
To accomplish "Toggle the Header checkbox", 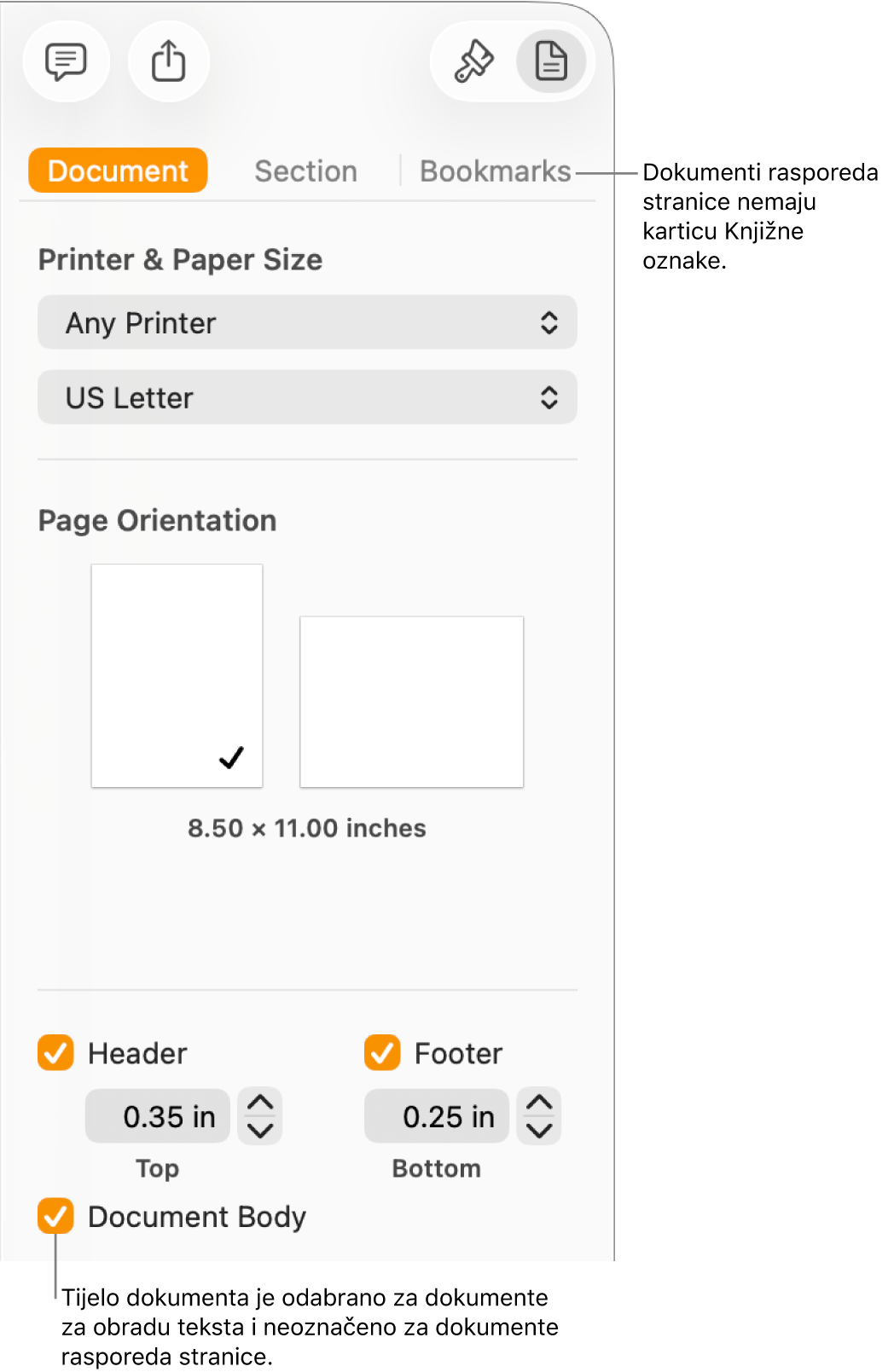I will (x=55, y=1053).
